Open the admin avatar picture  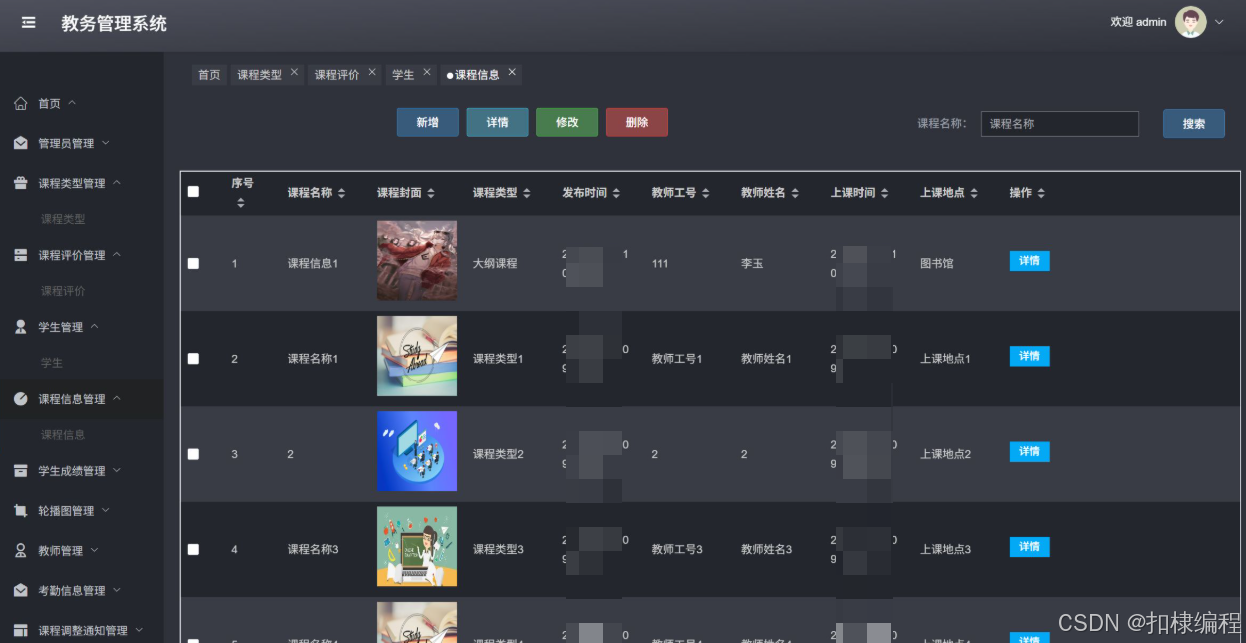[1190, 22]
